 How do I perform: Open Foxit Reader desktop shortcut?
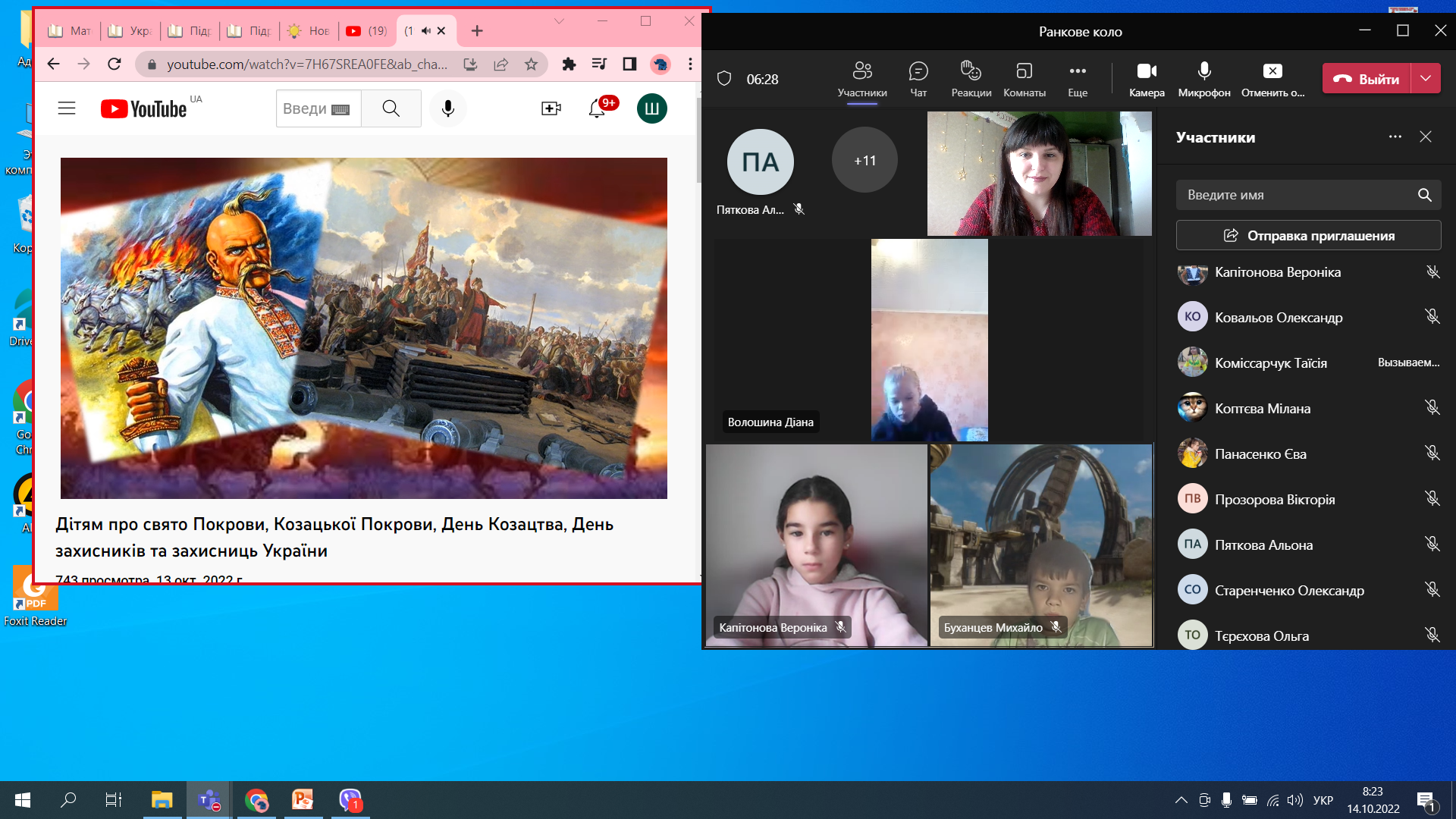click(35, 598)
